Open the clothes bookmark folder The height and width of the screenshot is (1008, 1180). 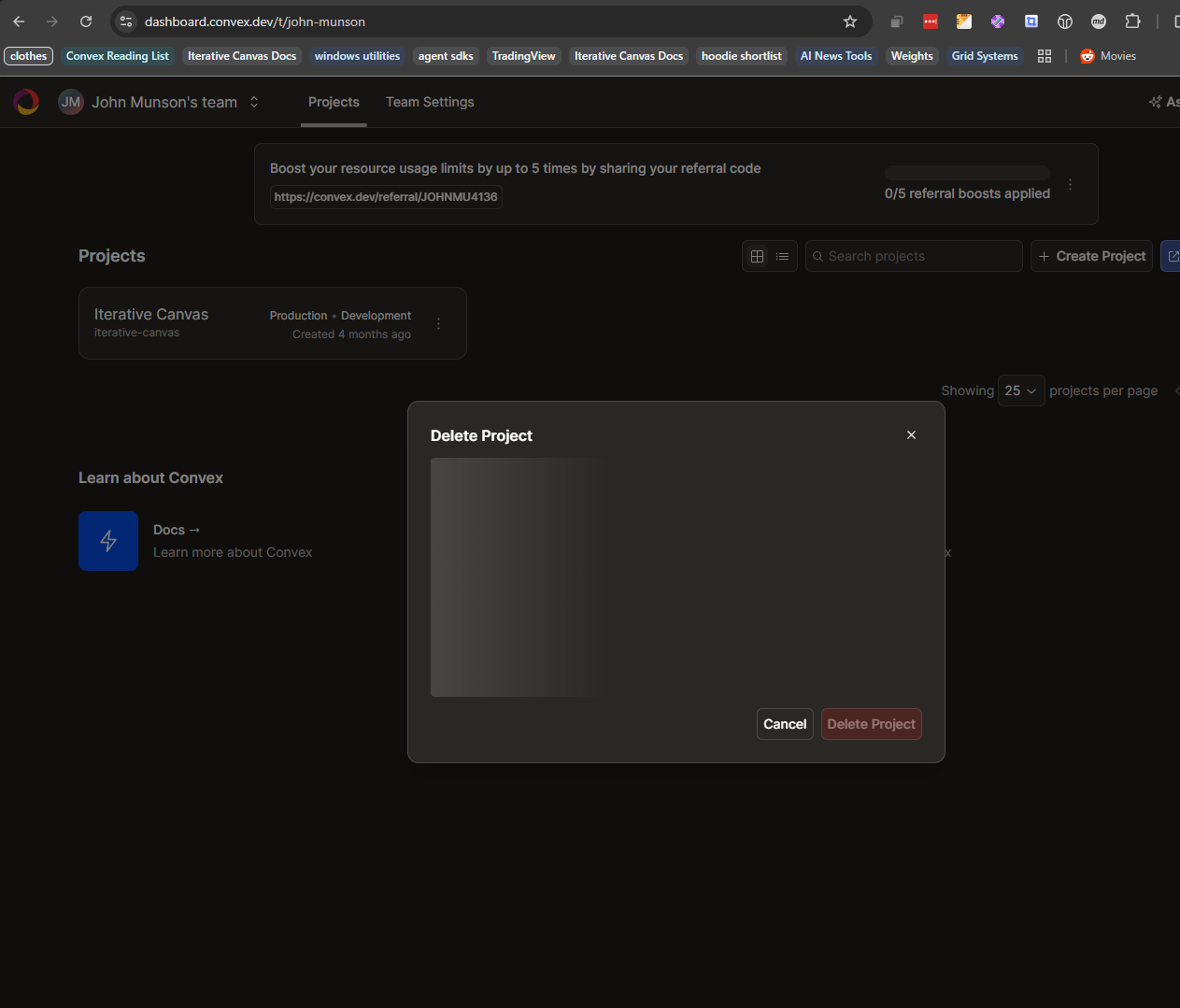[x=29, y=56]
